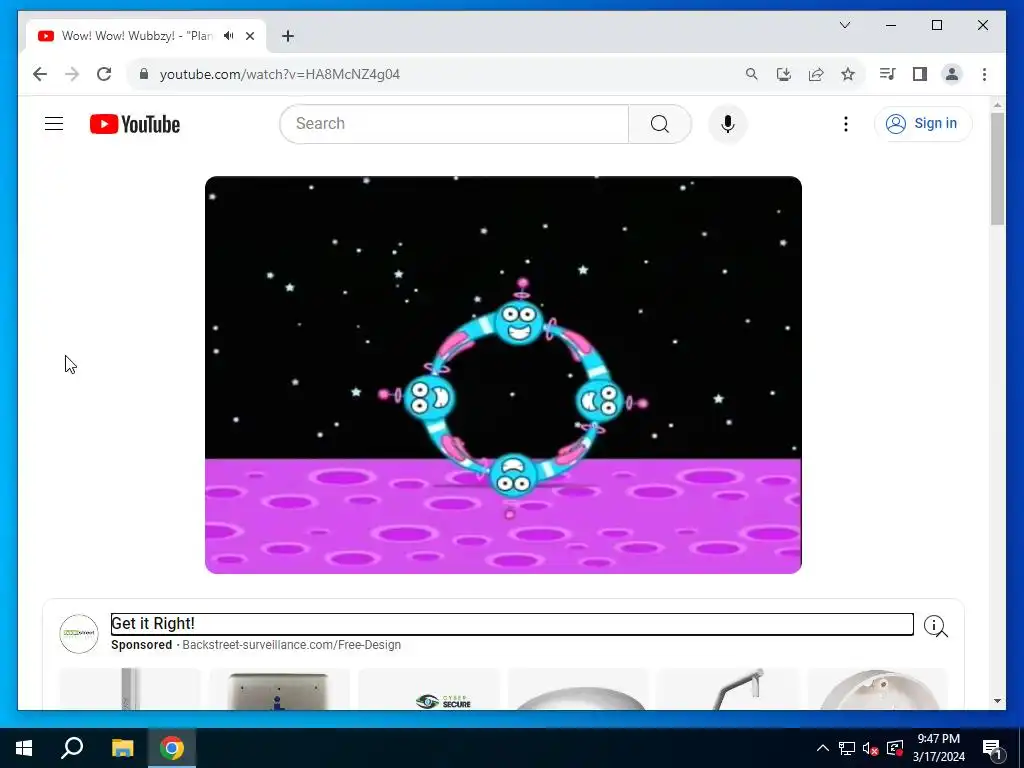The height and width of the screenshot is (768, 1024).
Task: View site info via padlock icon
Action: (144, 74)
